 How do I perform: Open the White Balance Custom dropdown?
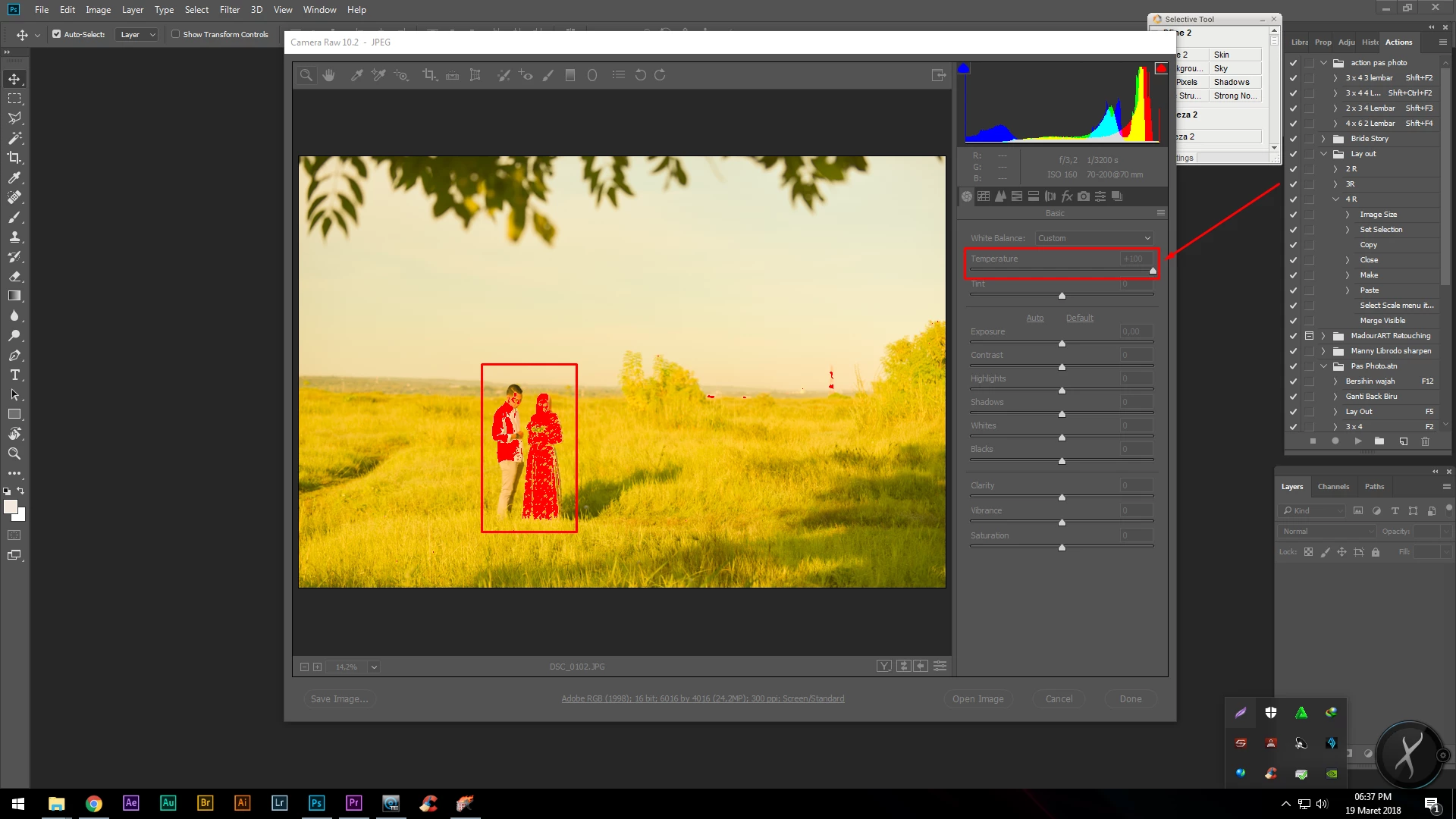tap(1094, 238)
